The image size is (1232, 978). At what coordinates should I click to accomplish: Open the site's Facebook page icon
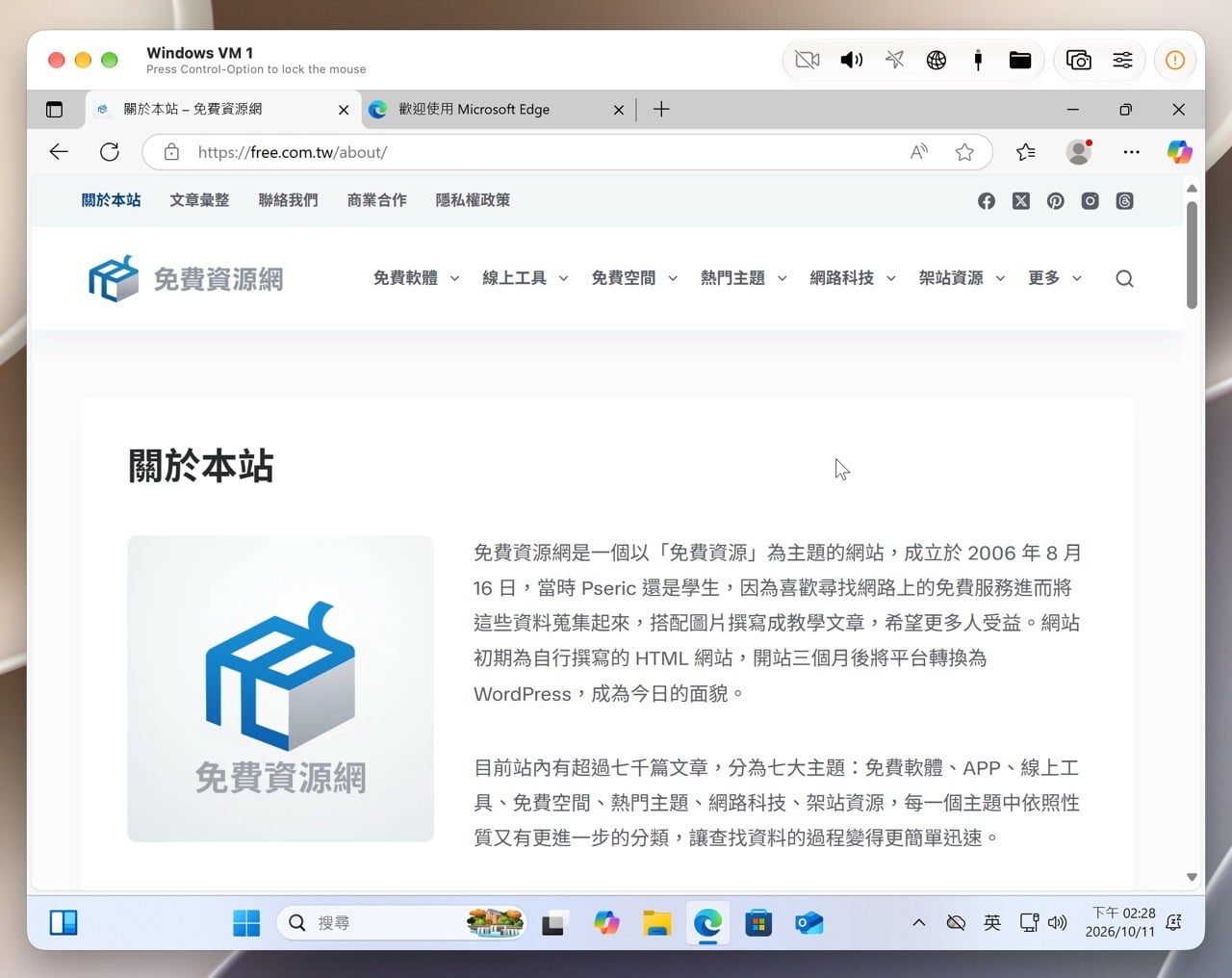(987, 201)
